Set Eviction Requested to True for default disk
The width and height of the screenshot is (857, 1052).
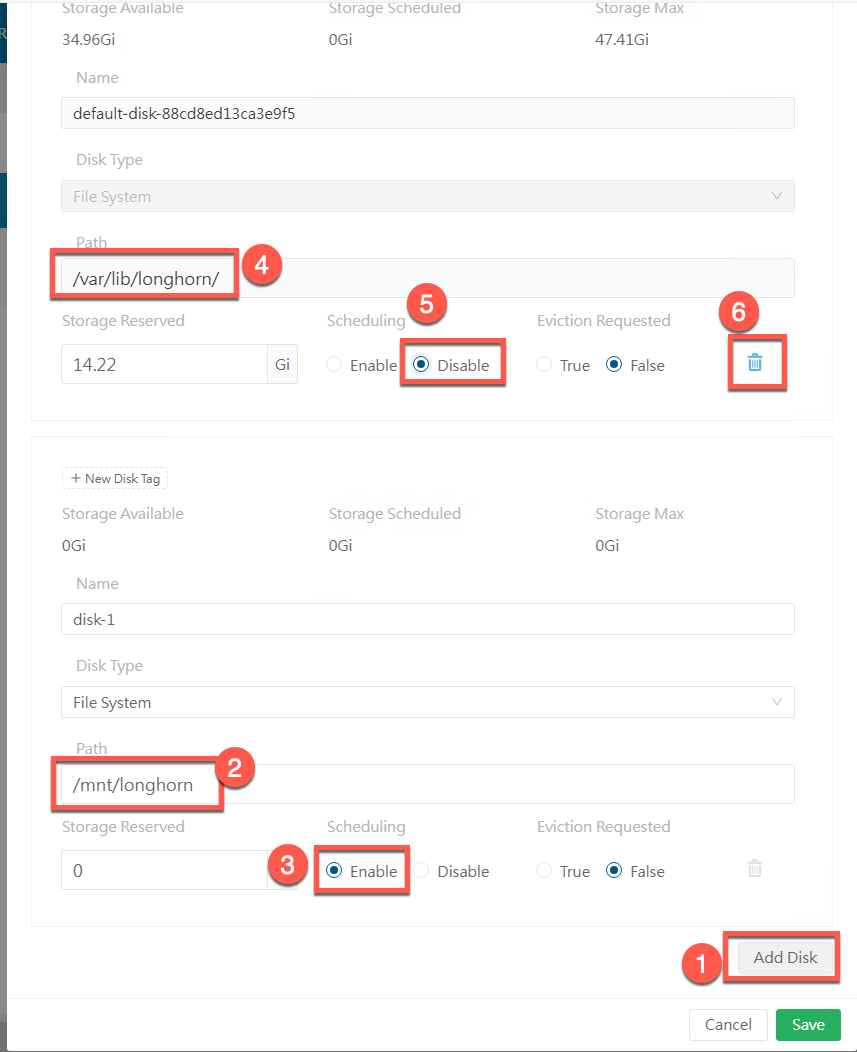(545, 366)
